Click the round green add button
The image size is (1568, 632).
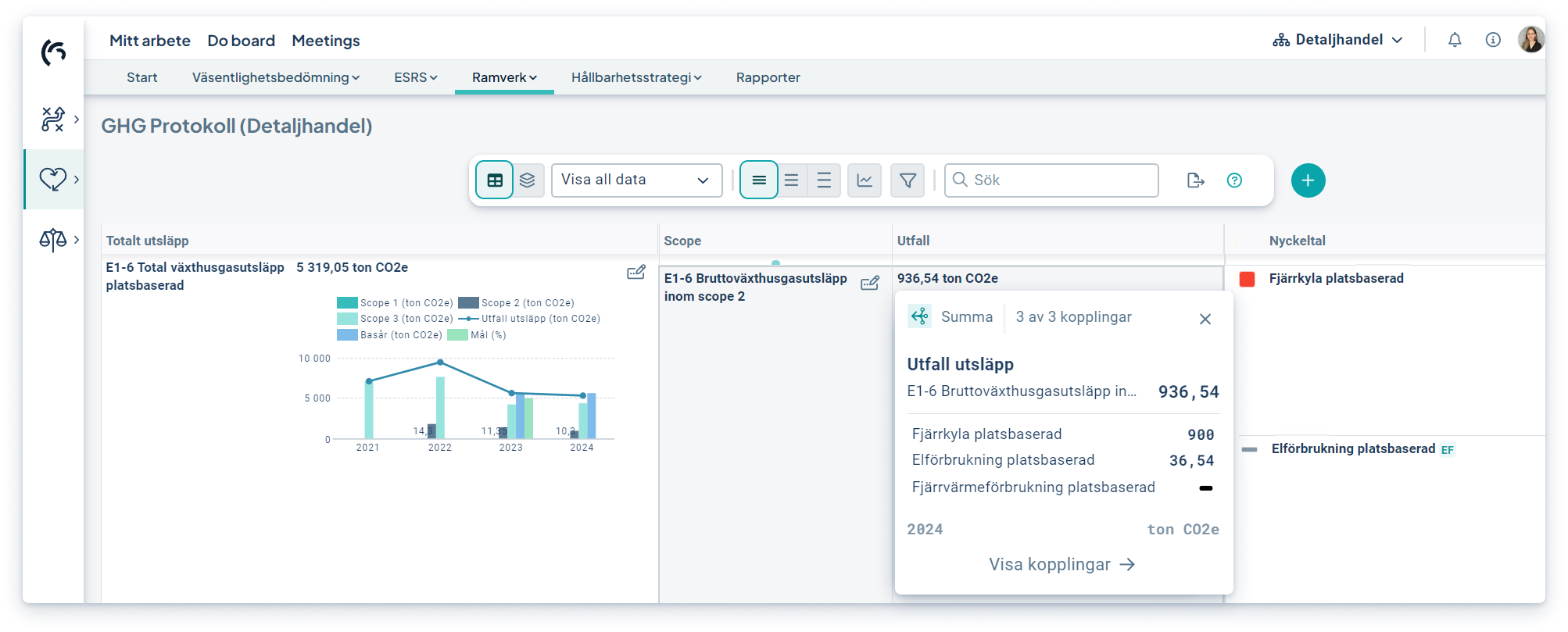(1308, 180)
